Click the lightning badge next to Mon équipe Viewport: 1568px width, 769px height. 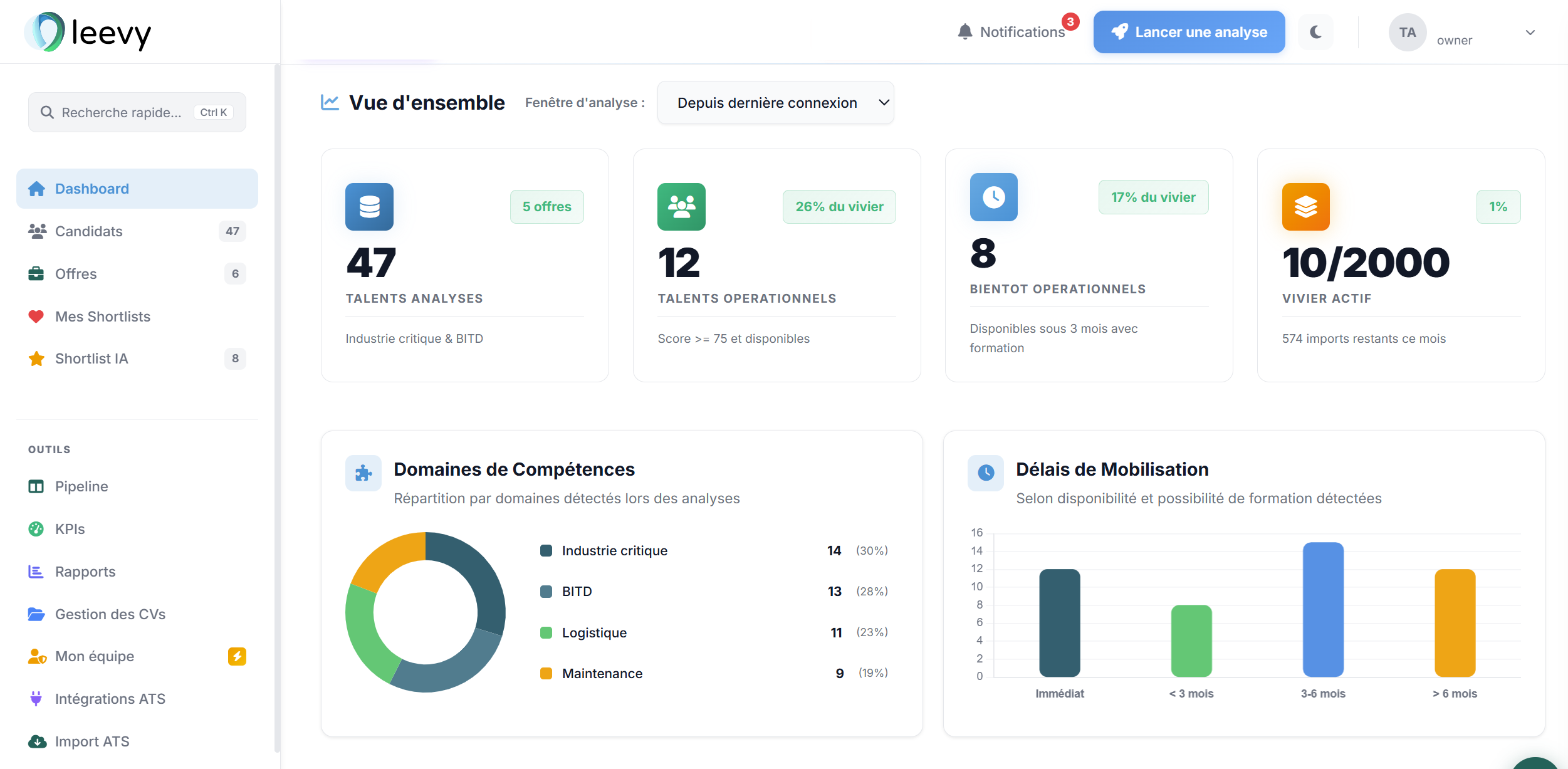pos(237,656)
